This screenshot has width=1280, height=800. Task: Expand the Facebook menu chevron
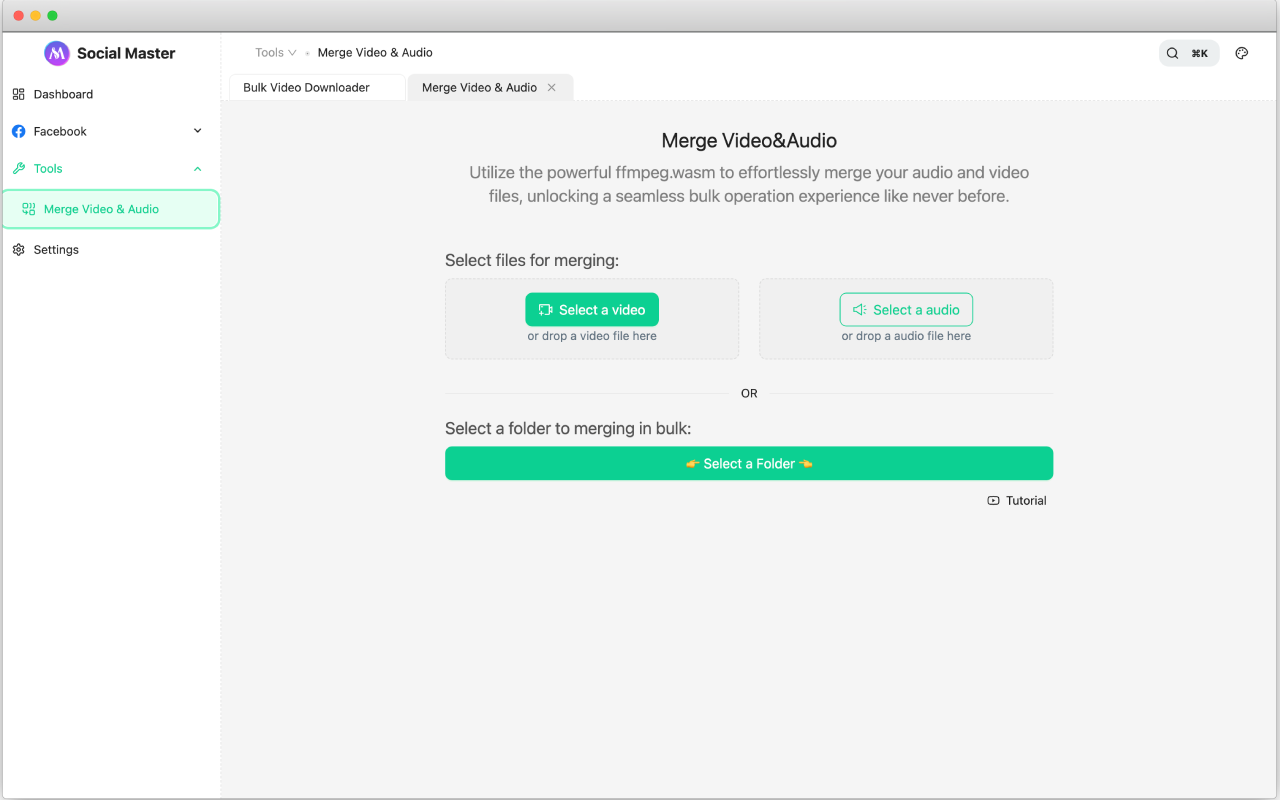tap(197, 131)
